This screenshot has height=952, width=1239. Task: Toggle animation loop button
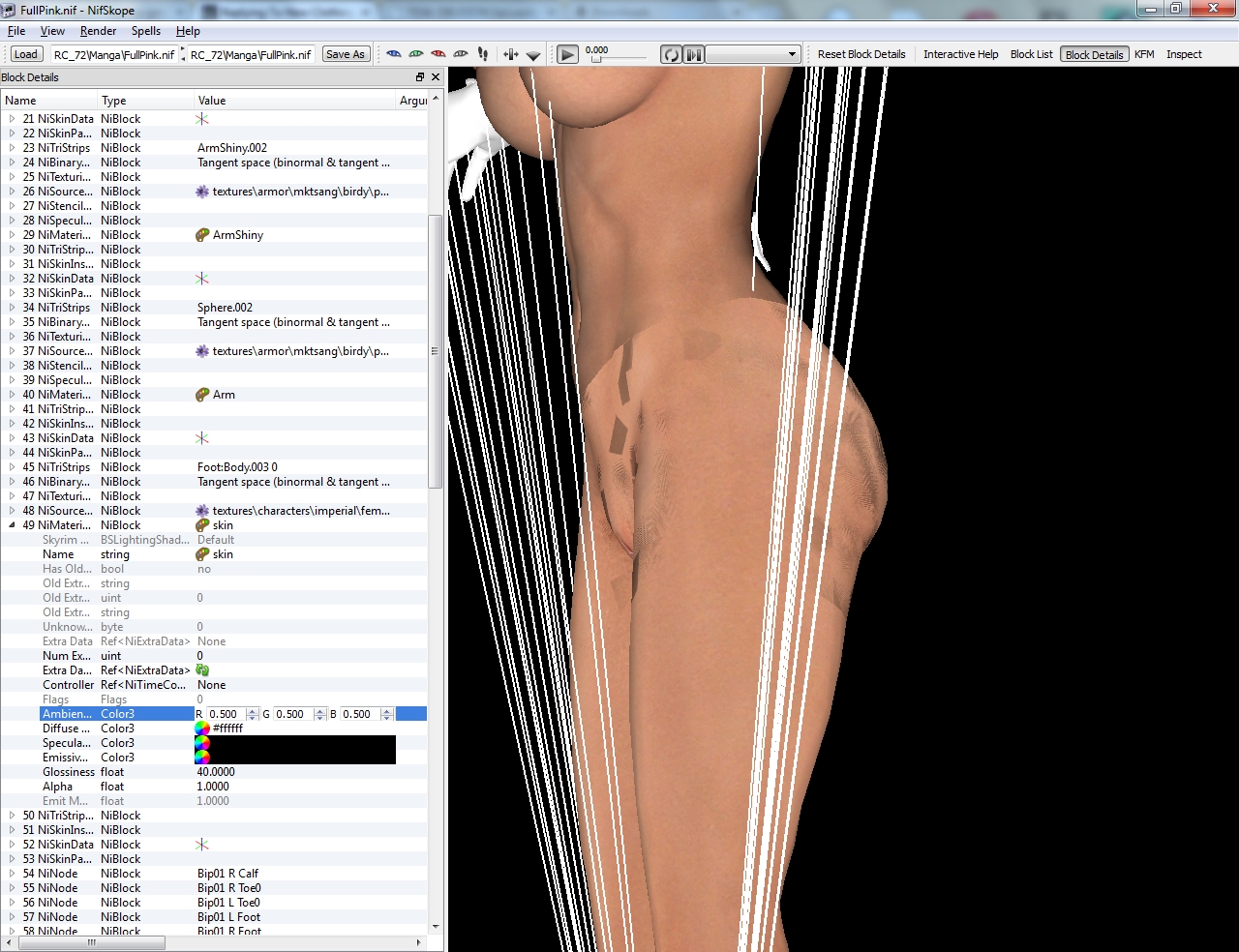671,54
